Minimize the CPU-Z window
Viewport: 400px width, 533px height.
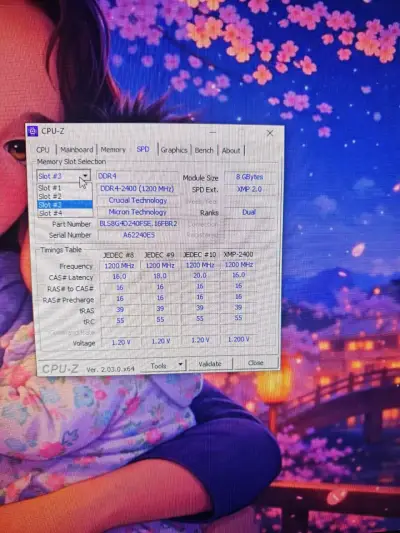click(213, 132)
